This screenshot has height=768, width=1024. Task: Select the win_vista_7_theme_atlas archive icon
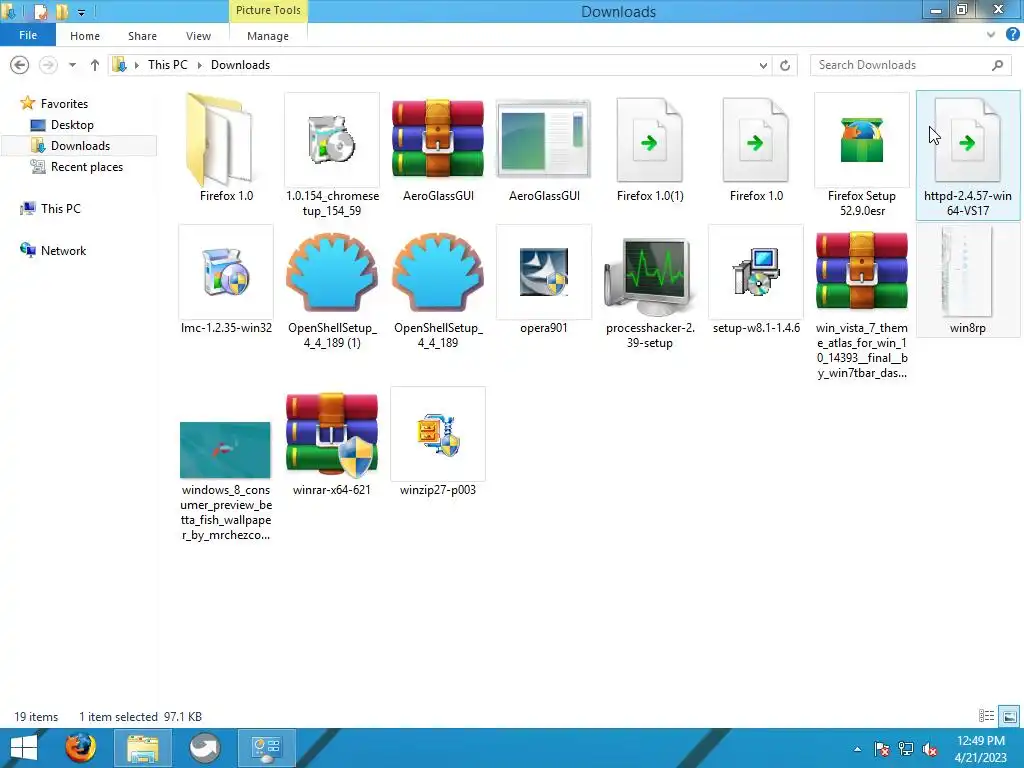(x=862, y=270)
